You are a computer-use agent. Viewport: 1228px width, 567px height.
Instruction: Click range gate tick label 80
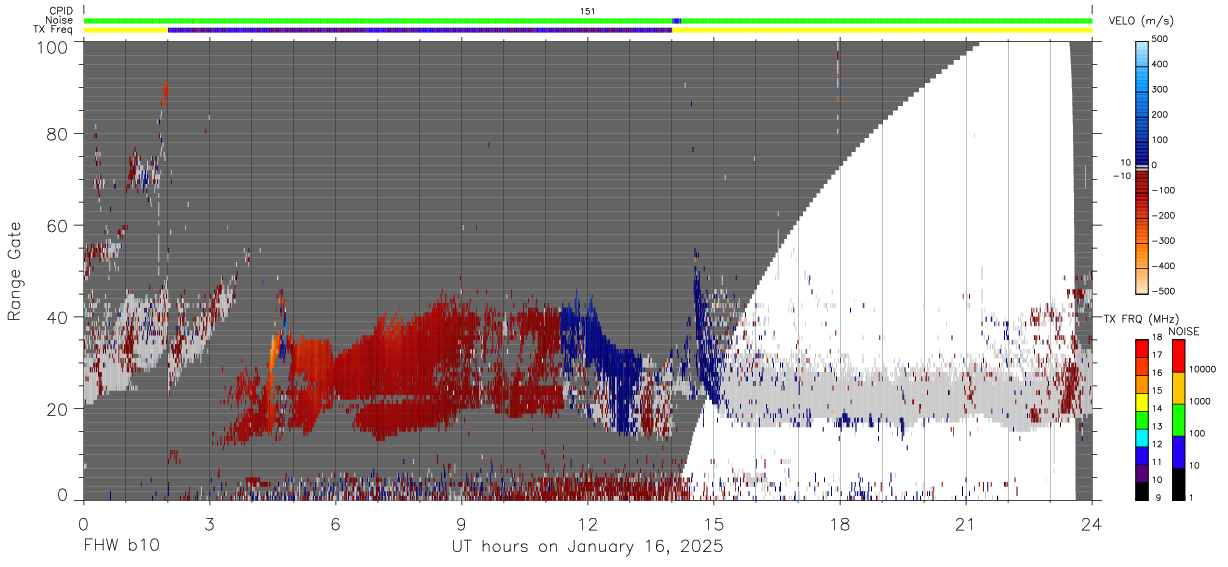coord(59,134)
